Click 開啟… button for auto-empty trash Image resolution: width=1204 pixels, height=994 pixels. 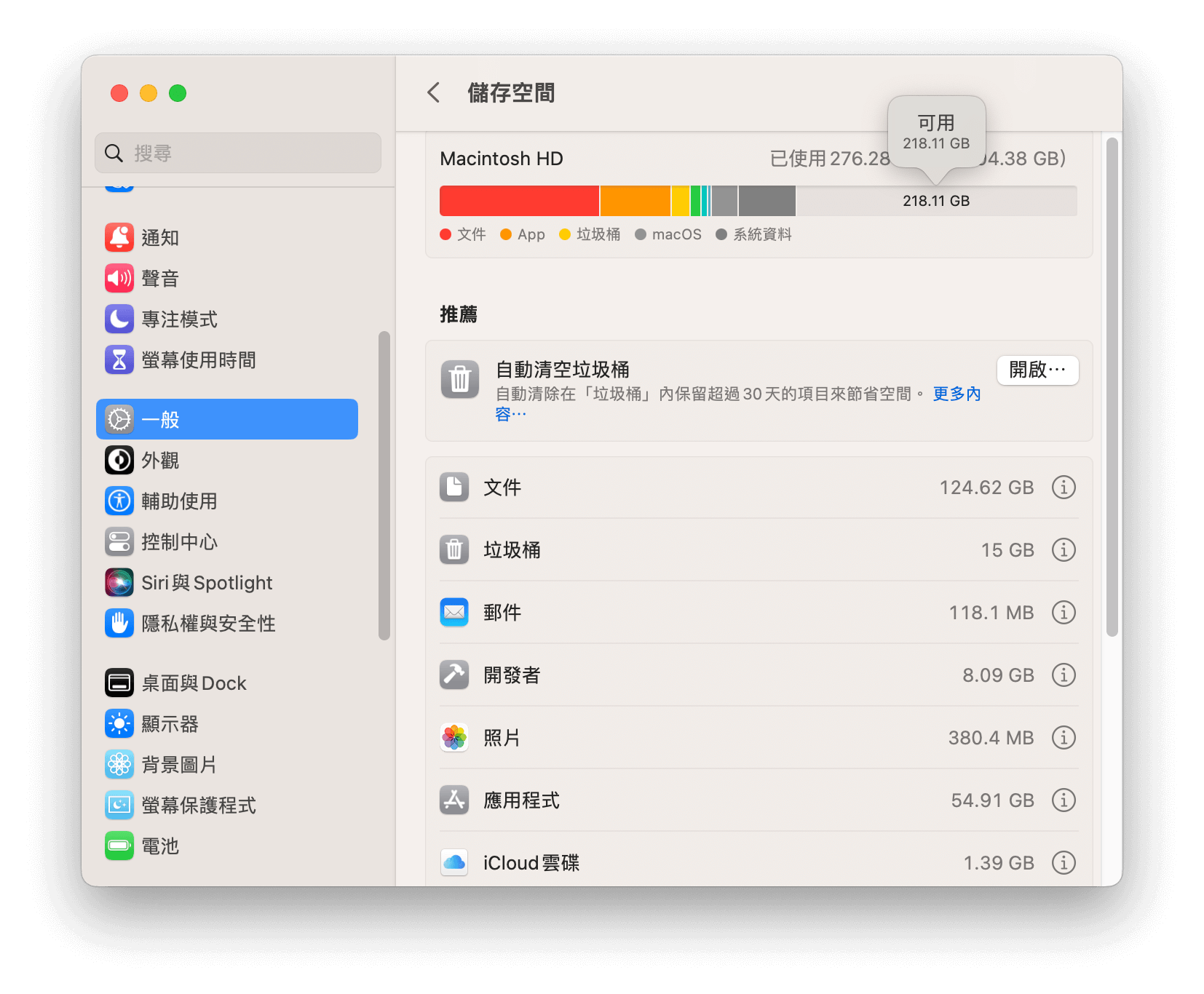click(1037, 370)
